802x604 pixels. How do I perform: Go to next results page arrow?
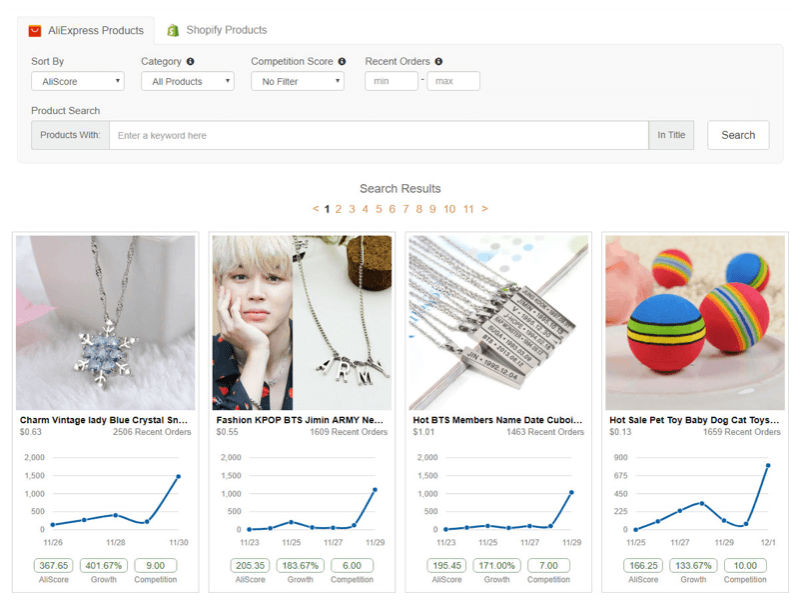485,209
